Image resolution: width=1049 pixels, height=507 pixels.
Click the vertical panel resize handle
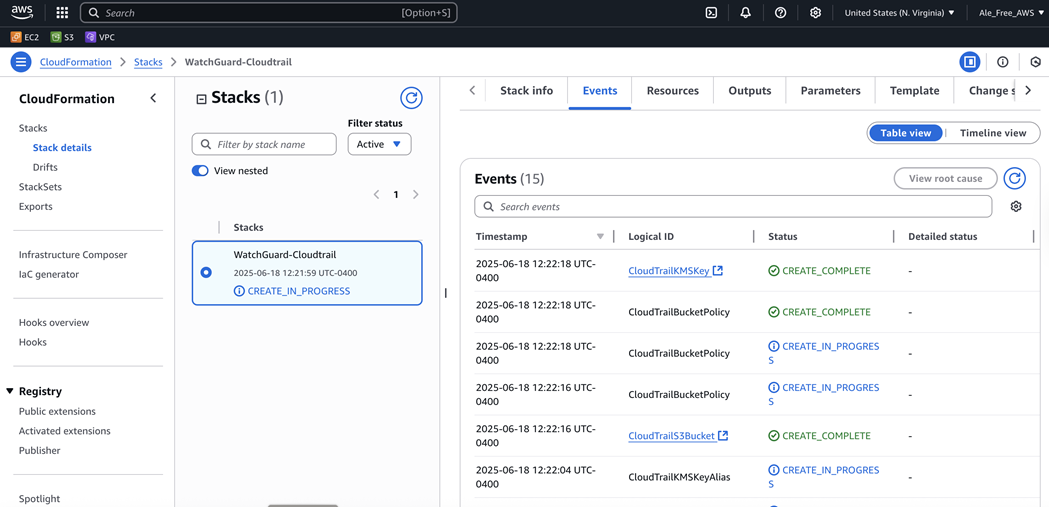pyautogui.click(x=445, y=292)
